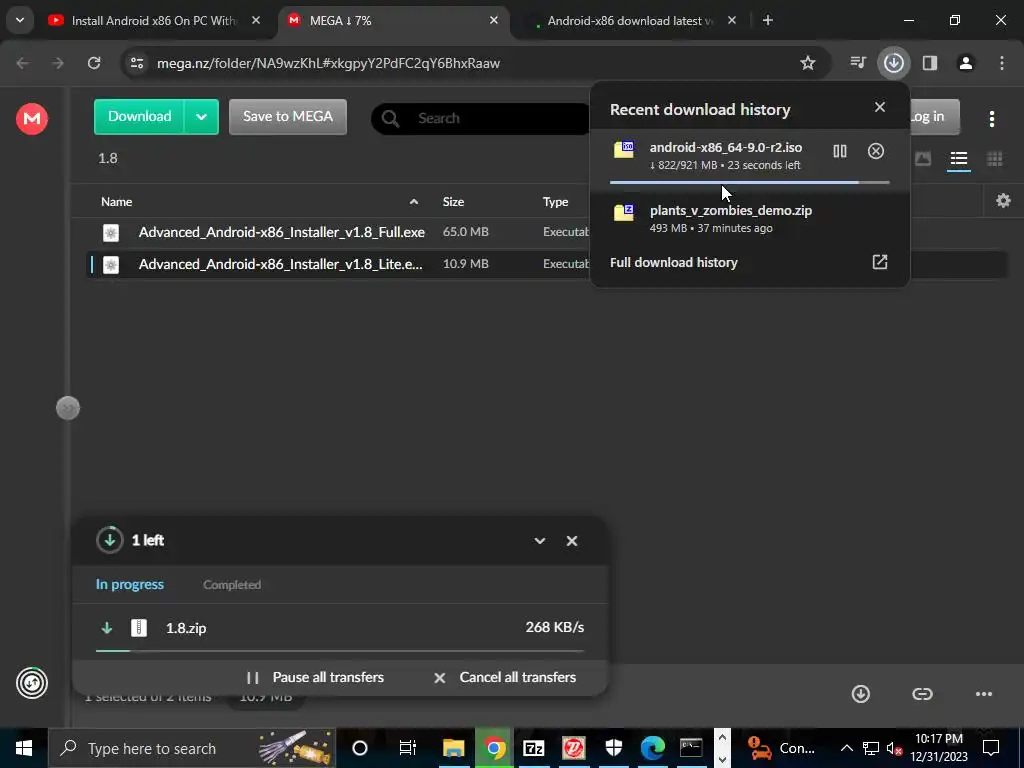Show hidden system tray icons
Viewport: 1024px width, 768px height.
[846, 748]
